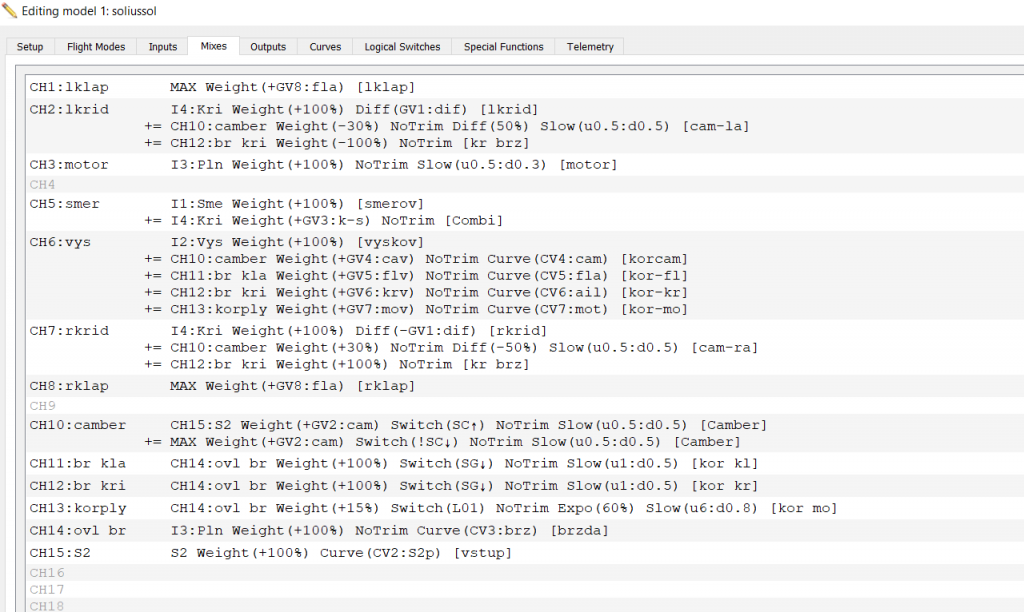Switch to the Logical Switches tab
The image size is (1024, 612).
(x=401, y=47)
